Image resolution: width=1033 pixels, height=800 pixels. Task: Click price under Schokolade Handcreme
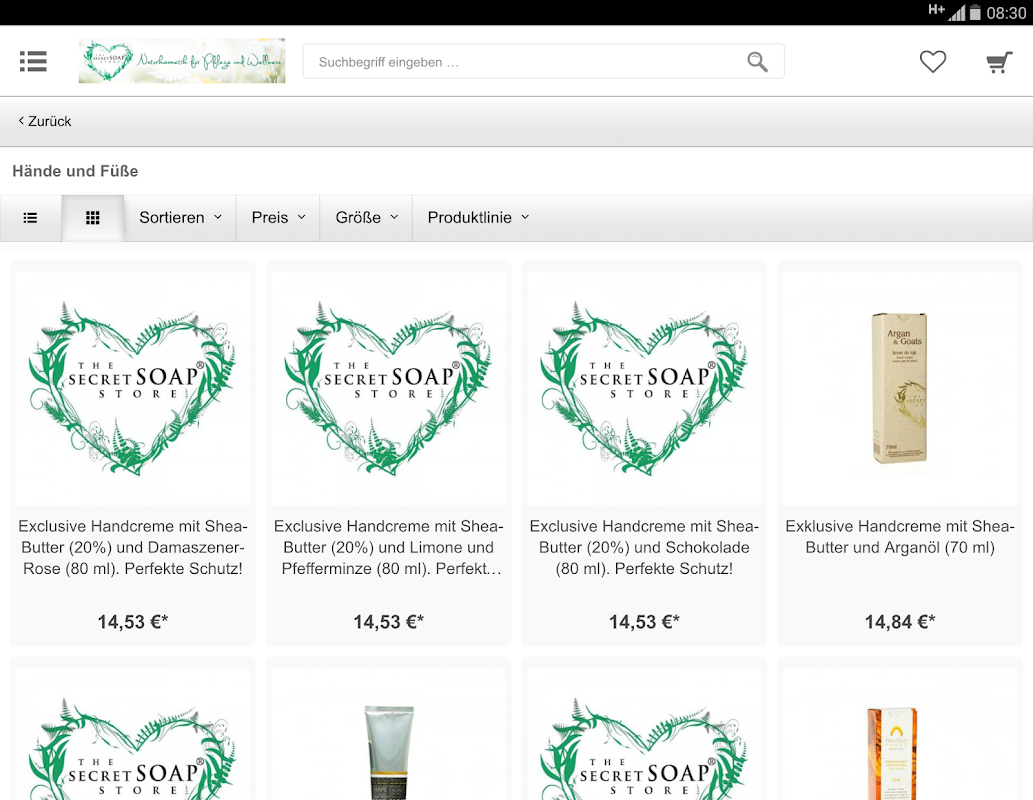tap(644, 621)
